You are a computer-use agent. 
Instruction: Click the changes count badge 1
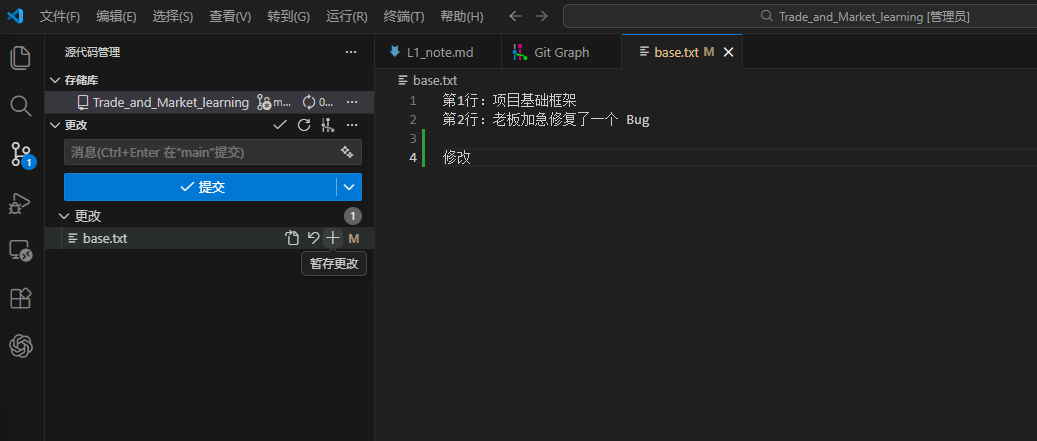click(353, 216)
